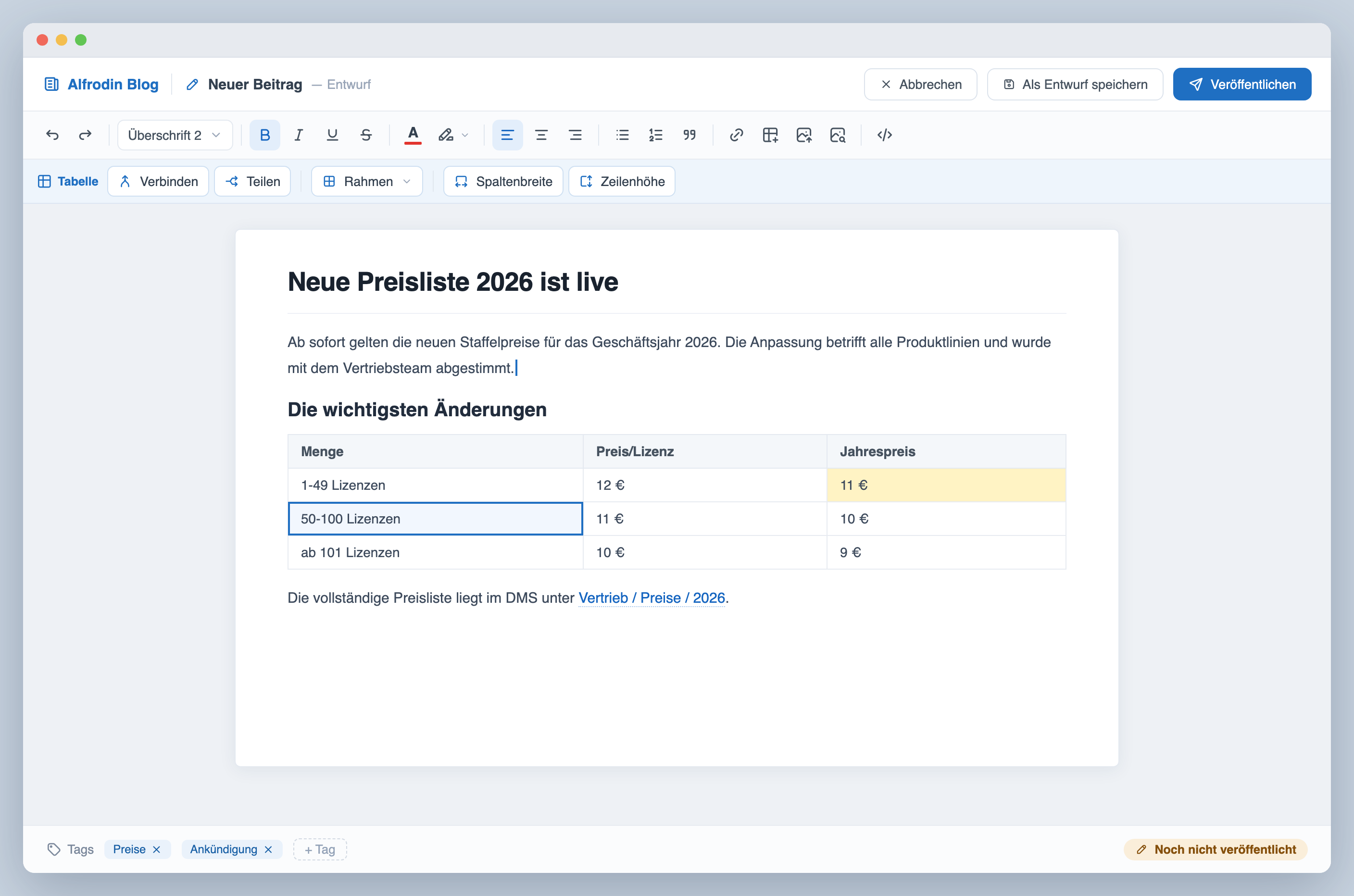Switch to HTML source code view
1354x896 pixels.
coord(884,135)
